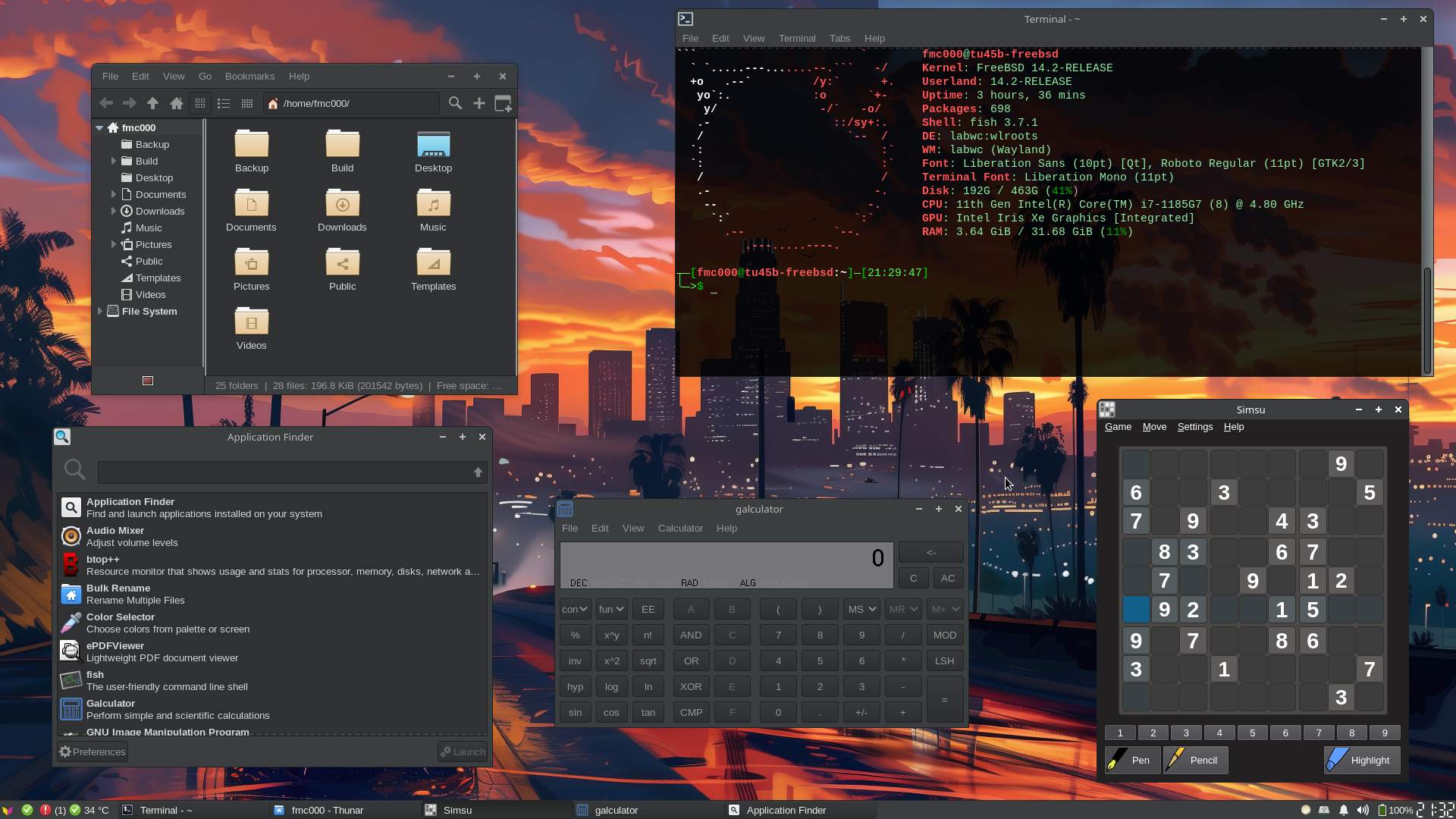Open Game menu in Simsu
Viewport: 1456px width, 819px height.
(1118, 426)
